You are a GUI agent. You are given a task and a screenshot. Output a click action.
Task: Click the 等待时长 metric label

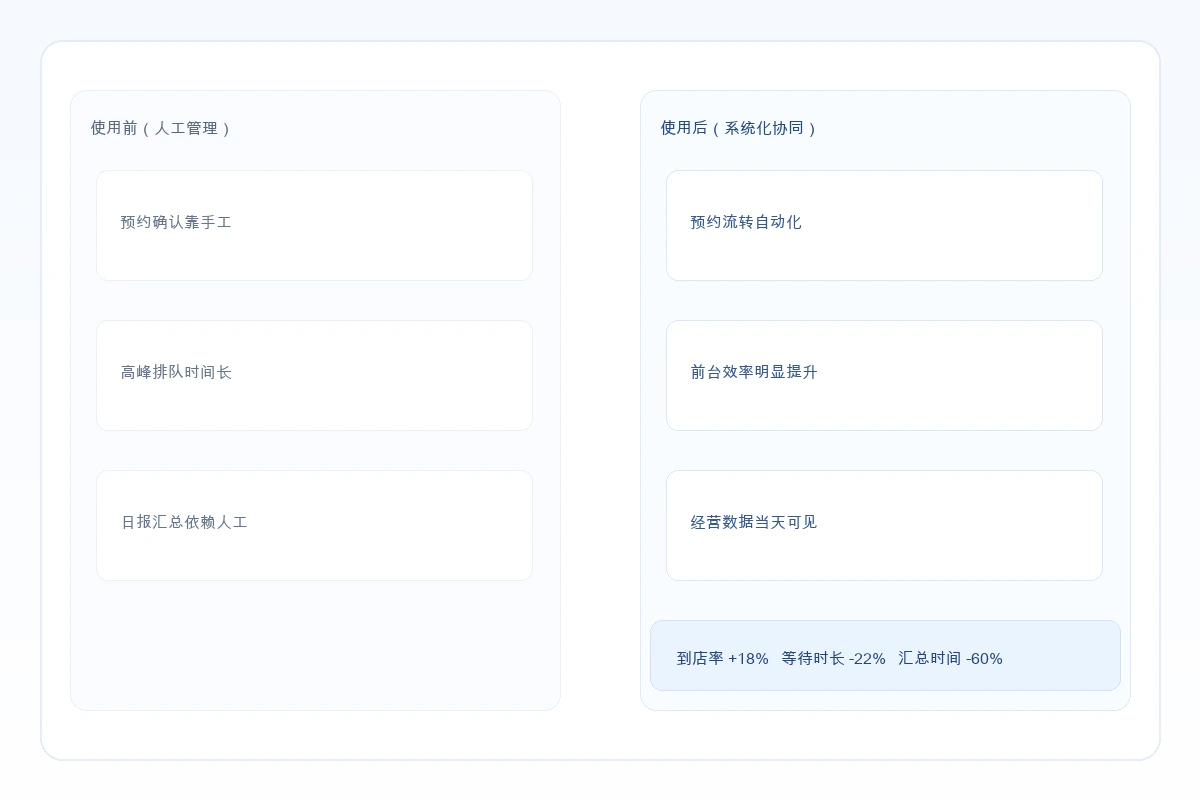(x=813, y=658)
